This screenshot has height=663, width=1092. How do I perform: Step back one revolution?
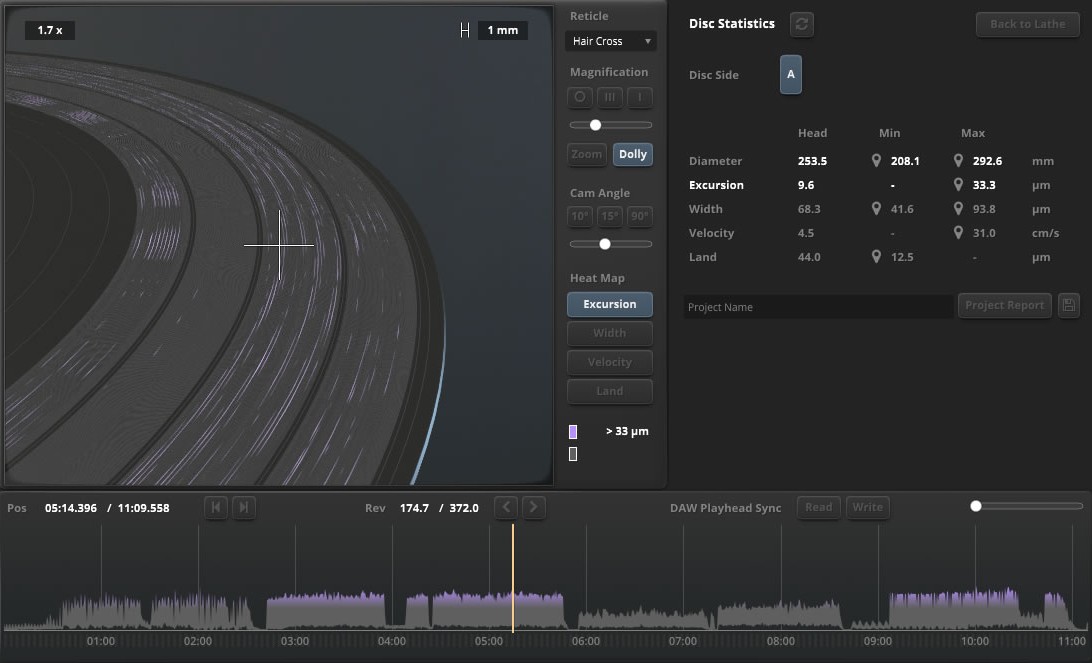pyautogui.click(x=506, y=507)
